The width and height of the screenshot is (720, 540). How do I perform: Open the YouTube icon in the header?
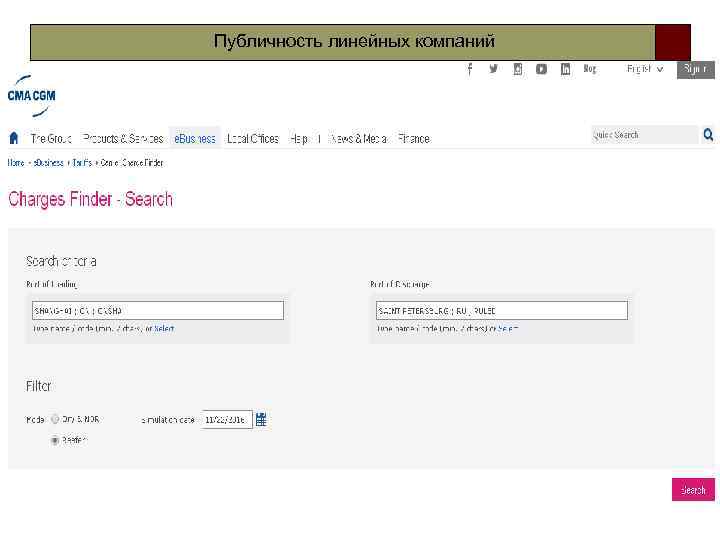coord(541,69)
